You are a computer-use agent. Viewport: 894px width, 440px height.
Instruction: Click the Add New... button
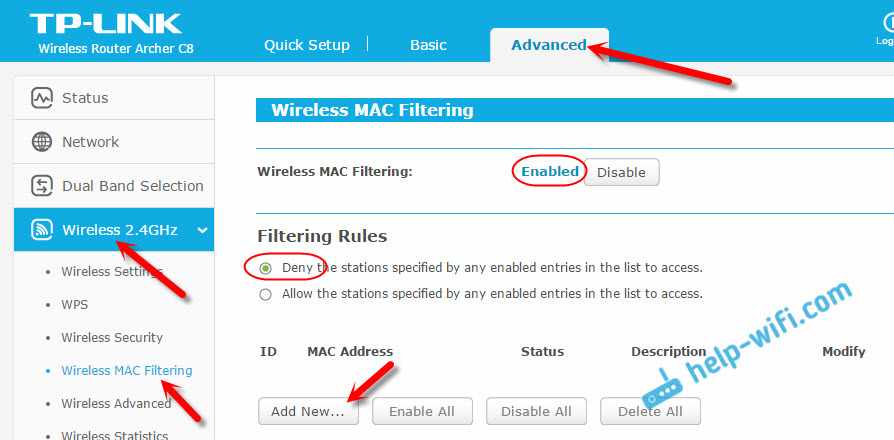(x=308, y=412)
